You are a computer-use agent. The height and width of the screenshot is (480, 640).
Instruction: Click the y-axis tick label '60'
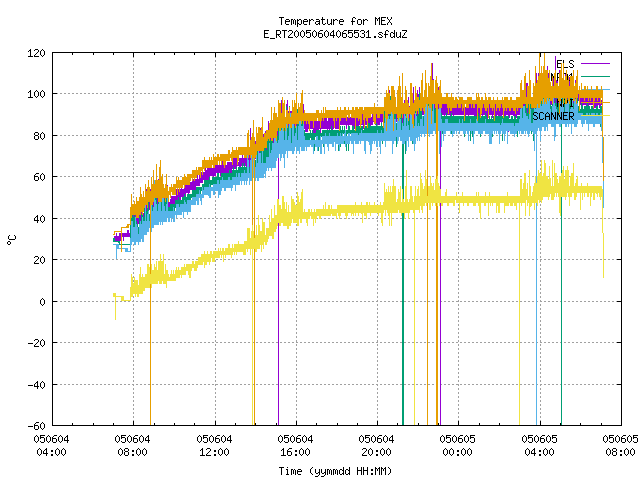click(x=39, y=177)
